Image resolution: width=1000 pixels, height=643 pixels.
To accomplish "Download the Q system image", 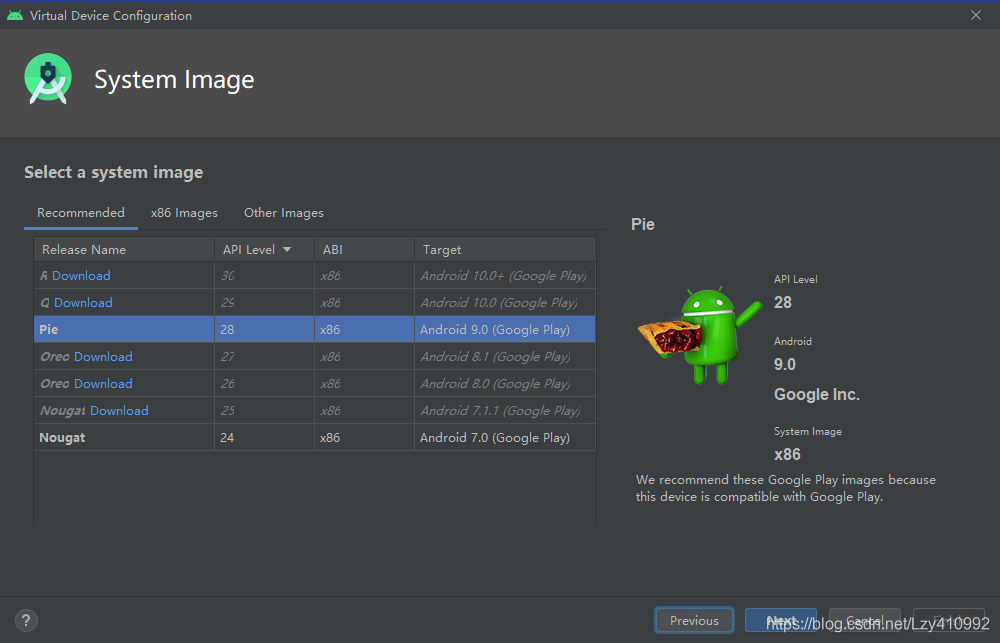I will [x=83, y=302].
